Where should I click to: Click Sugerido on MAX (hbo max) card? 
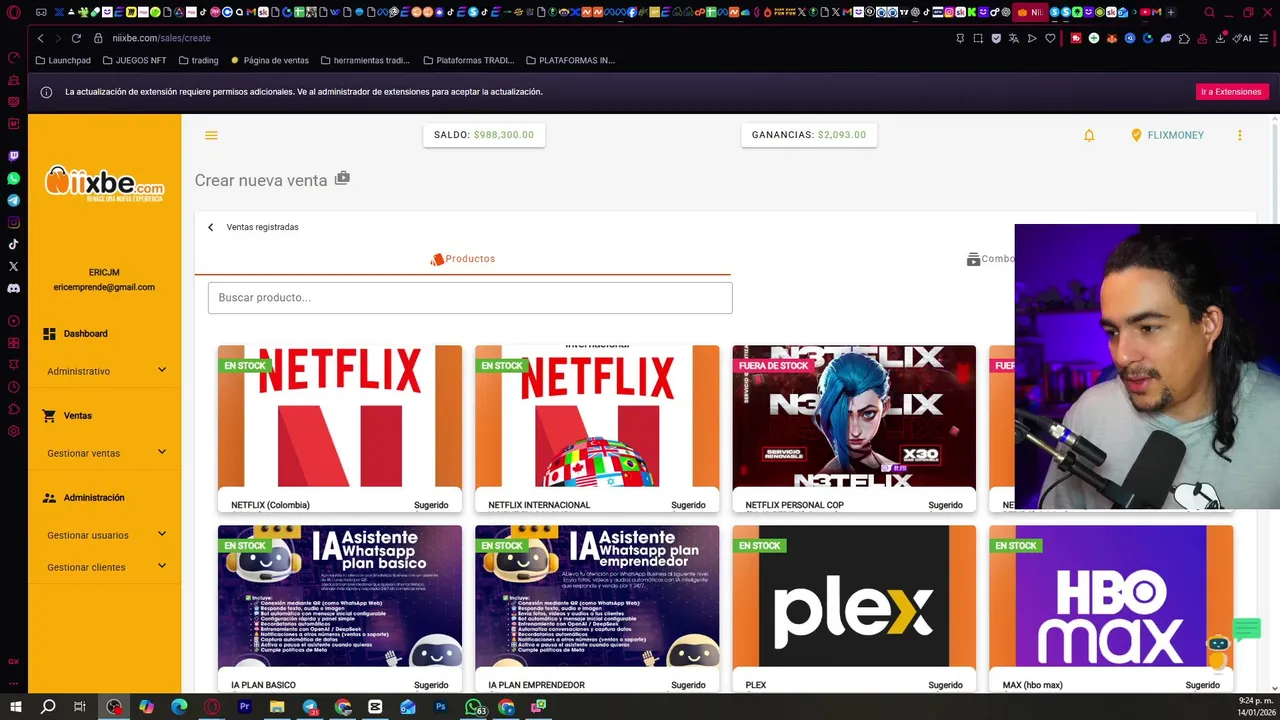point(1202,685)
